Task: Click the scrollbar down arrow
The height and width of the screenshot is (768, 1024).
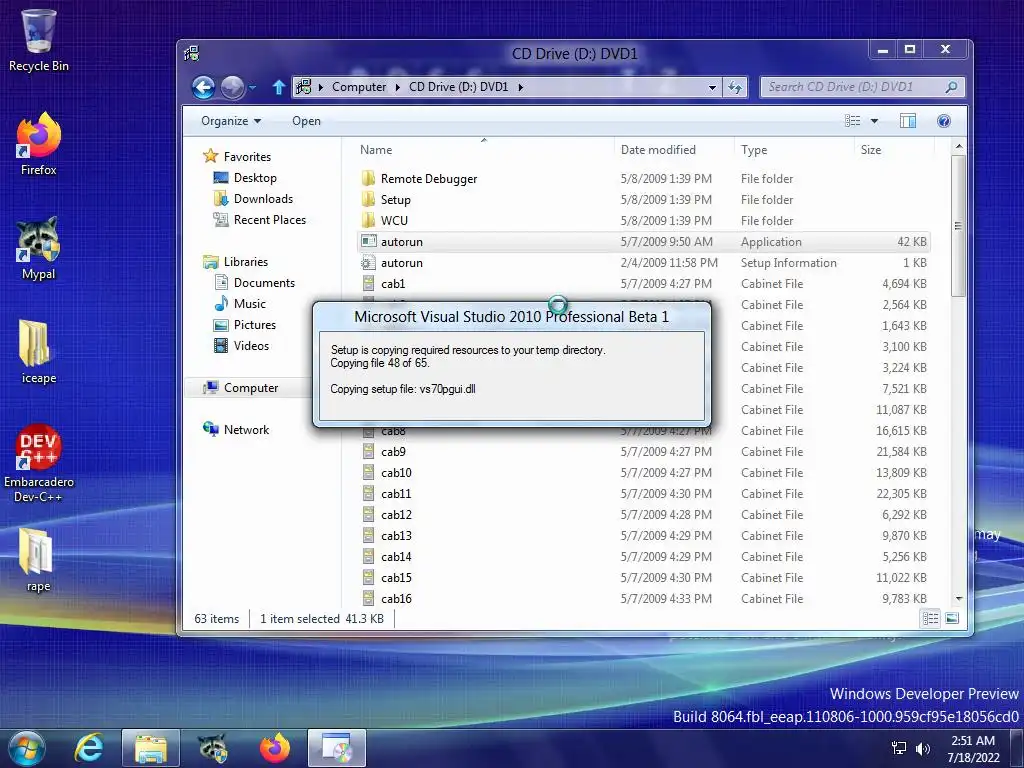Action: point(958,598)
